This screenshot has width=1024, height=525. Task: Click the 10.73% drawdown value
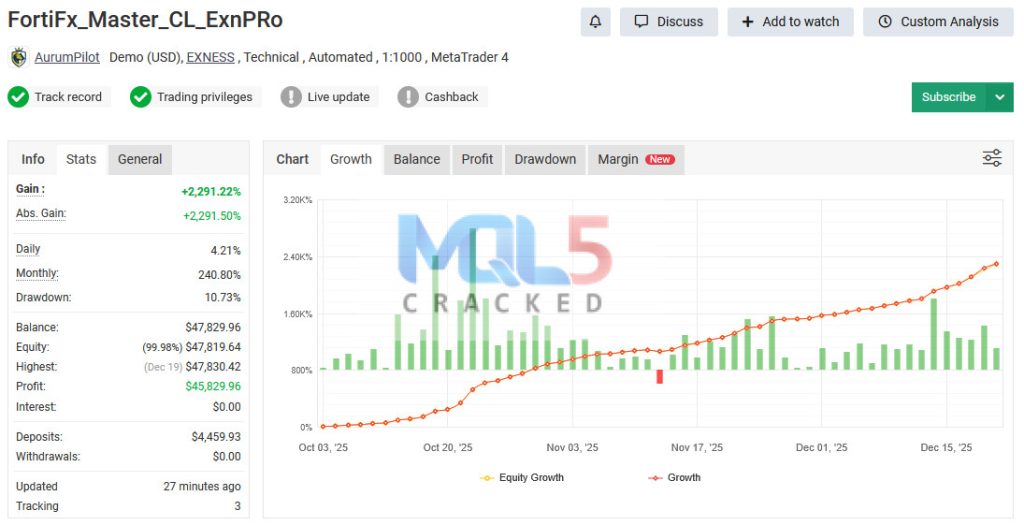[x=223, y=298]
